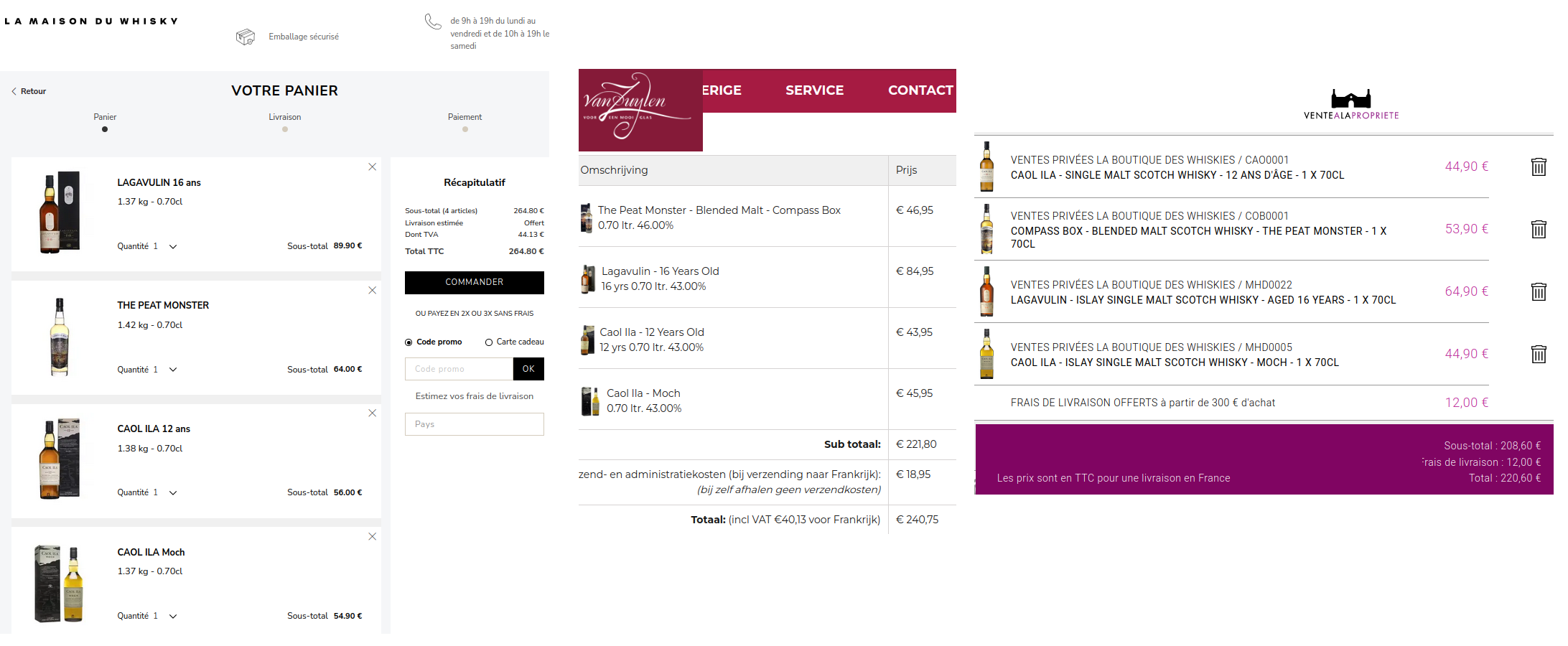The image size is (1568, 646).
Task: Open MHD0005 Caol Ila Moch bottle thumbnail
Action: [x=987, y=354]
